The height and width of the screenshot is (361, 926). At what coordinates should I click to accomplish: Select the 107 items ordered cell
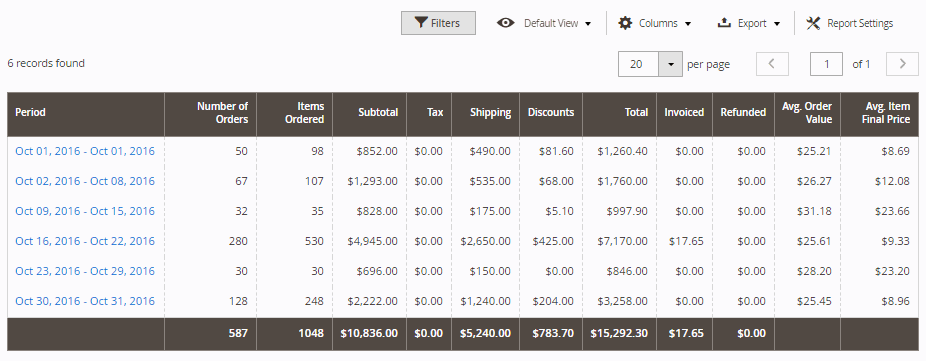tap(294, 181)
